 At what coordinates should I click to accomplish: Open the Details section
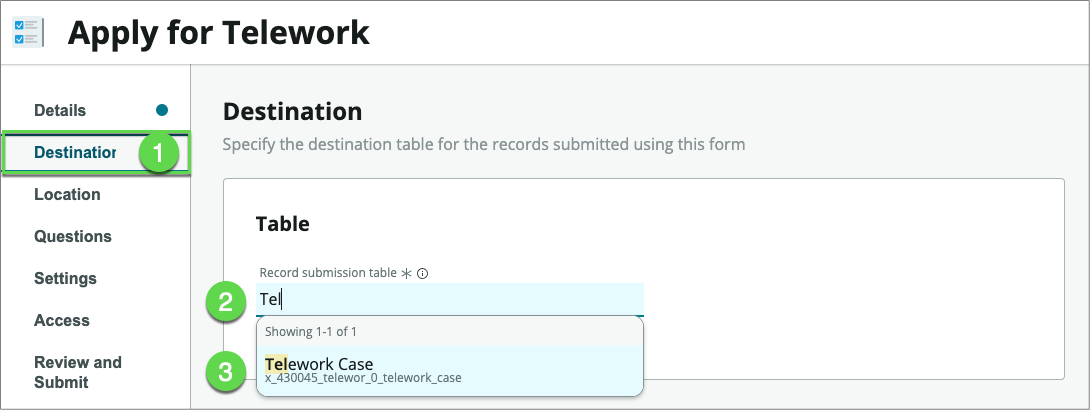pyautogui.click(x=60, y=110)
